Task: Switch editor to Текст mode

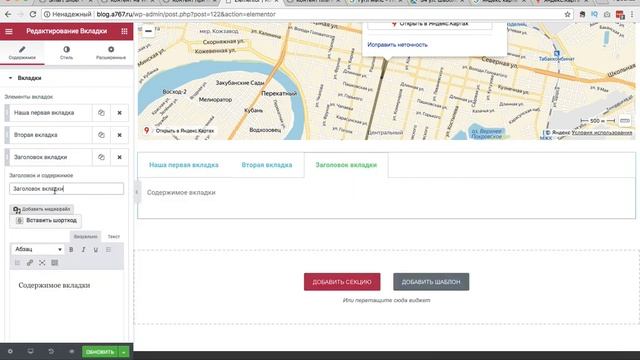Action: [x=113, y=236]
